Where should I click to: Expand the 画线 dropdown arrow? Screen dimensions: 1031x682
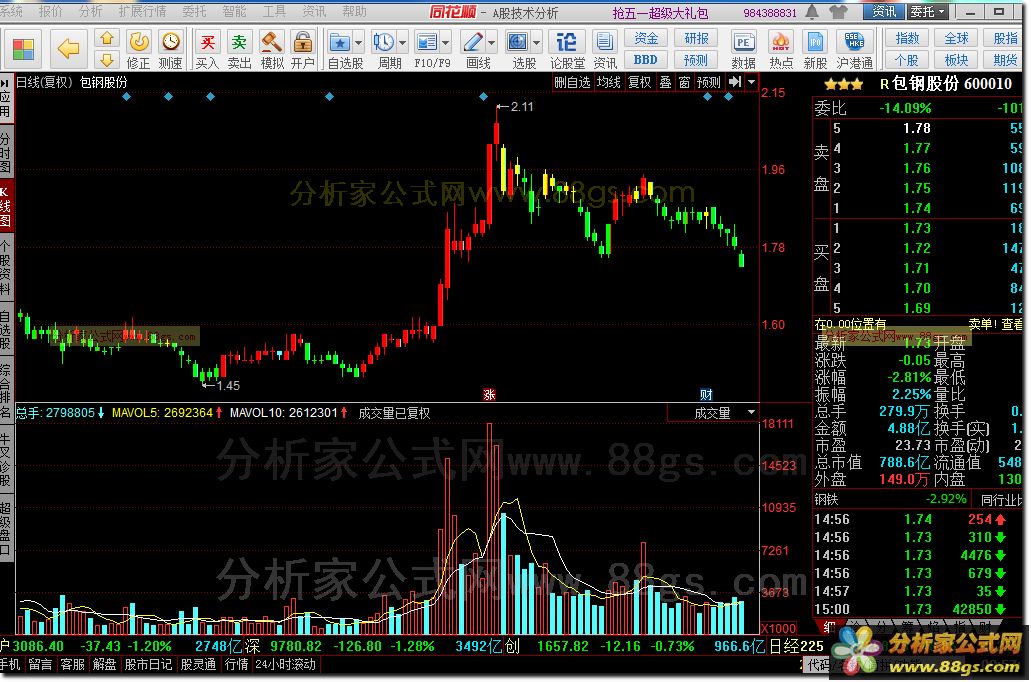click(x=492, y=43)
